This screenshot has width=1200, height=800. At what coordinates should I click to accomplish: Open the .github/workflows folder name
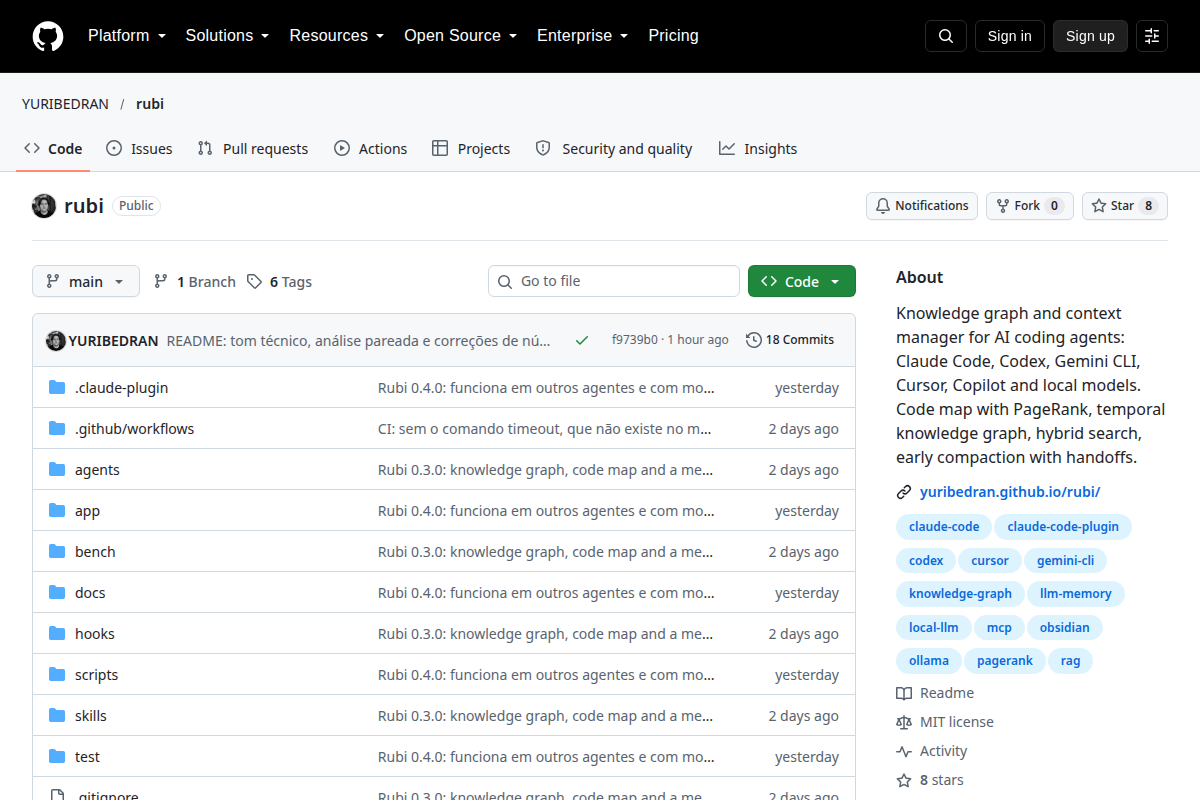coord(135,429)
